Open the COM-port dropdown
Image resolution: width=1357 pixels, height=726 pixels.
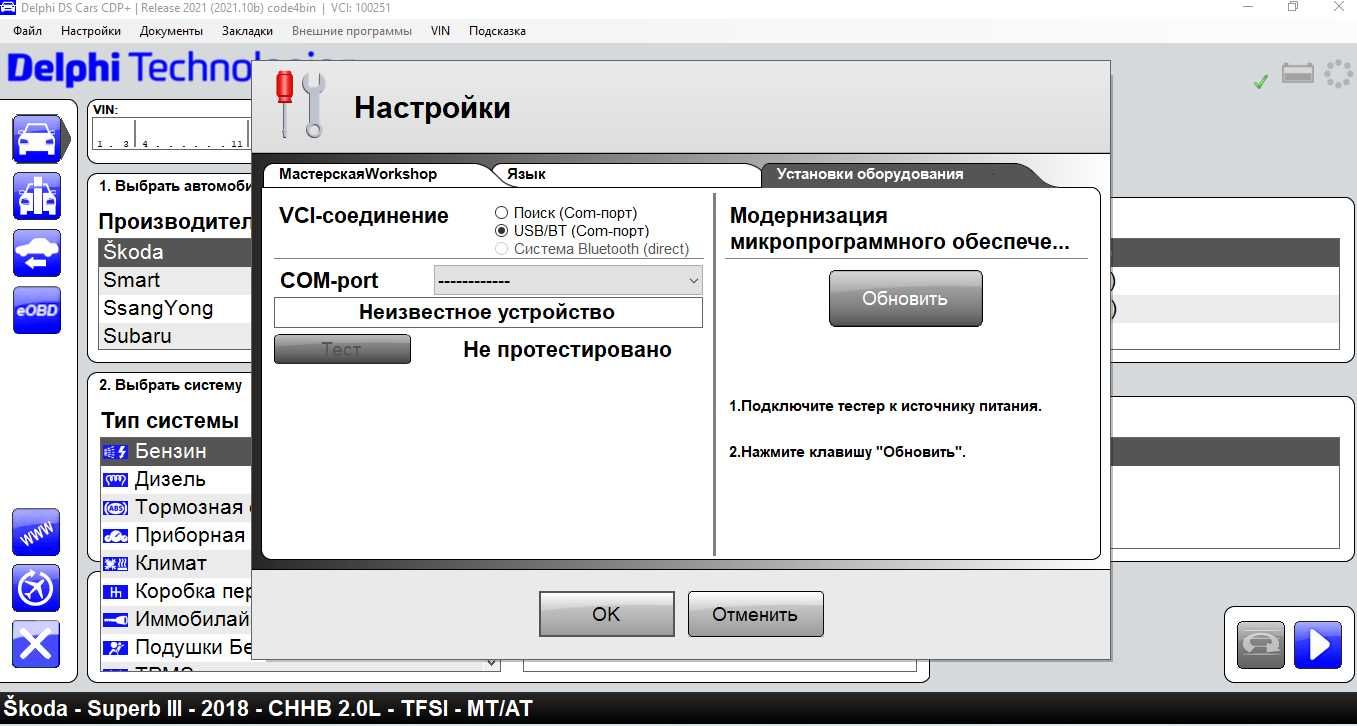click(568, 281)
